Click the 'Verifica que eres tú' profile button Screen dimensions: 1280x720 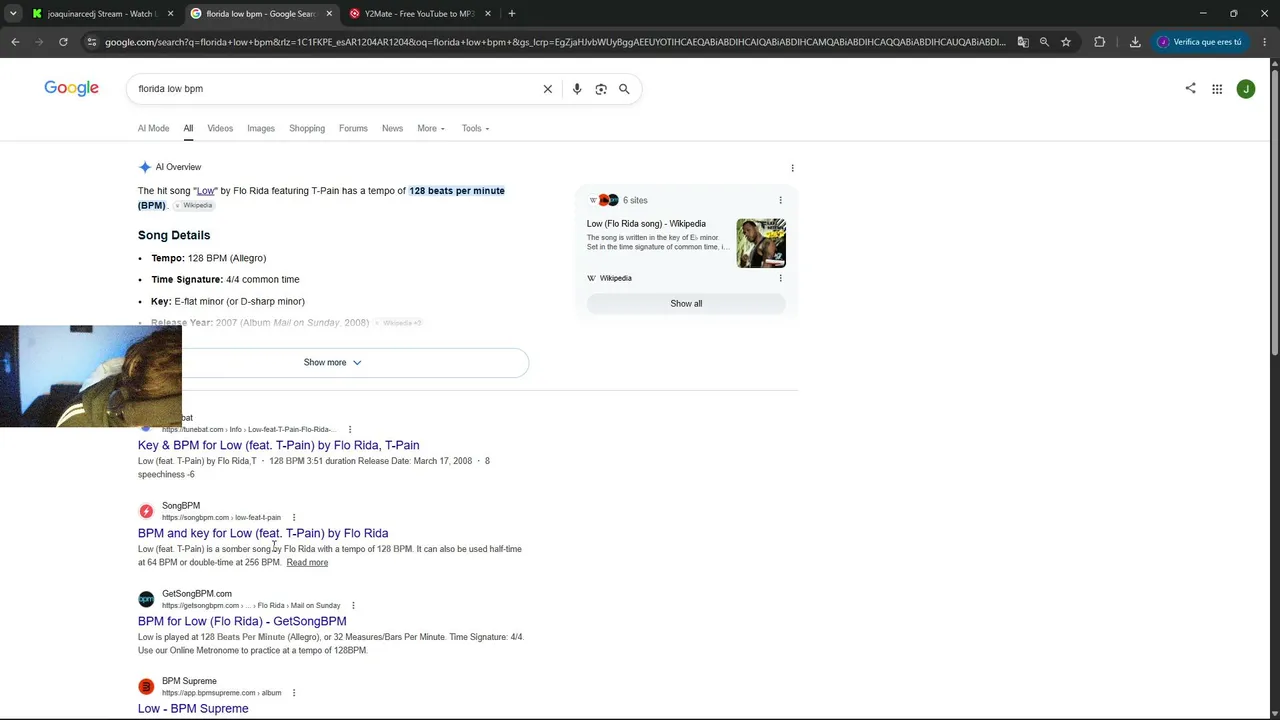(1200, 42)
